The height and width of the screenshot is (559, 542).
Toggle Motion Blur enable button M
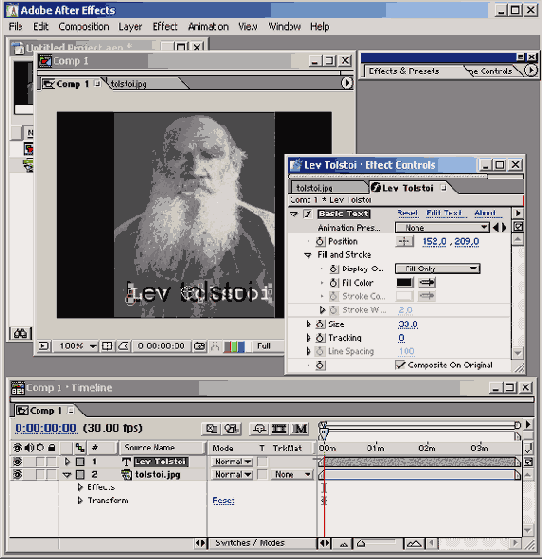(300, 429)
